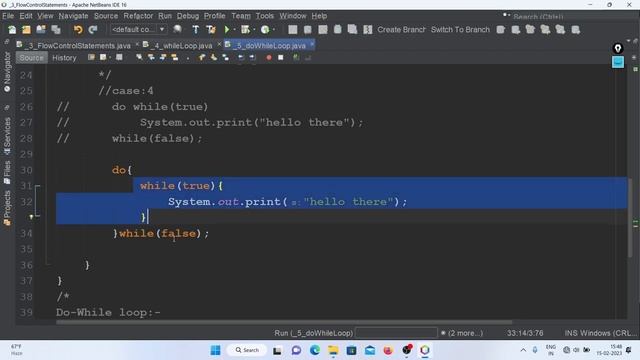
Task: Click the Create Branch button
Action: [x=401, y=29]
